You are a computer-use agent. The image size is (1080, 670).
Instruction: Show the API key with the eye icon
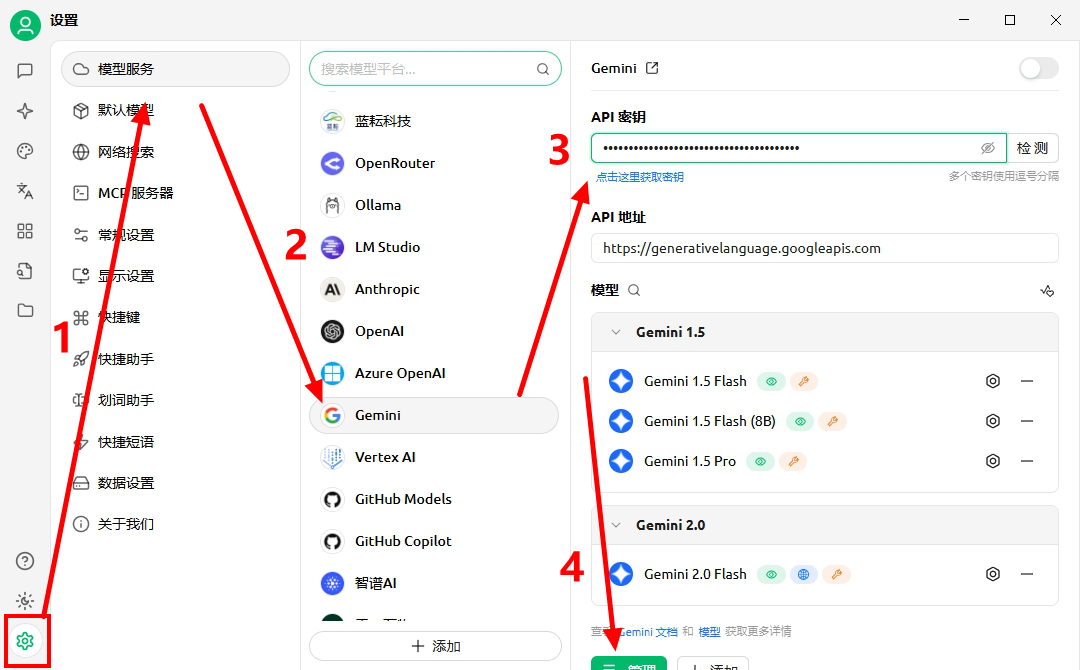988,148
